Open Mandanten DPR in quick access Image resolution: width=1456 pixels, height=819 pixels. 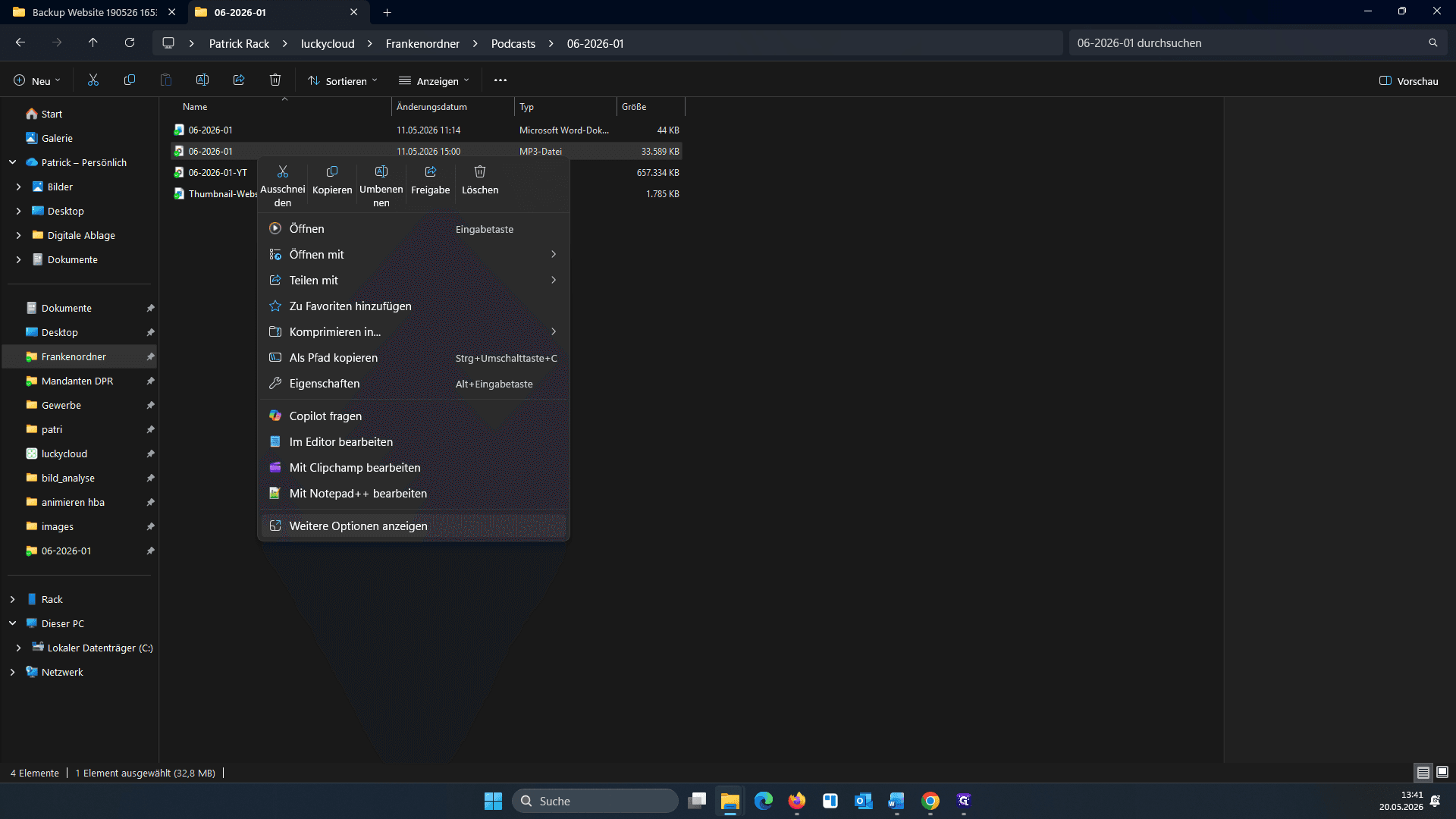[77, 381]
